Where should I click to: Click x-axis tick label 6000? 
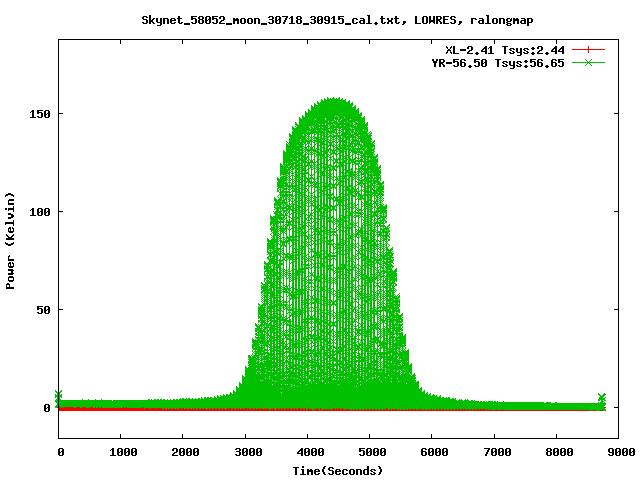(434, 452)
